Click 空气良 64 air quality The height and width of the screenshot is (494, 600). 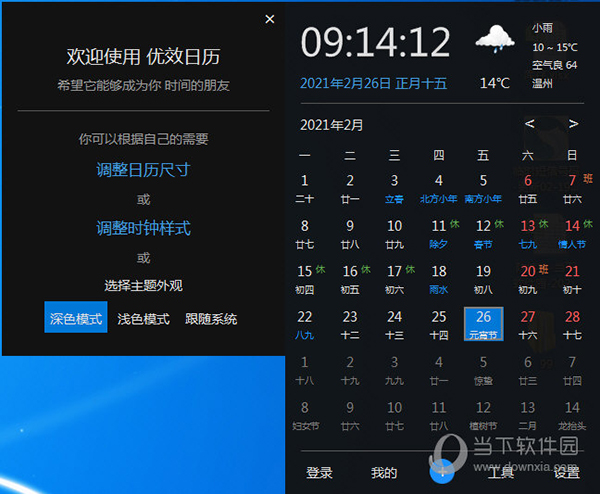554,65
